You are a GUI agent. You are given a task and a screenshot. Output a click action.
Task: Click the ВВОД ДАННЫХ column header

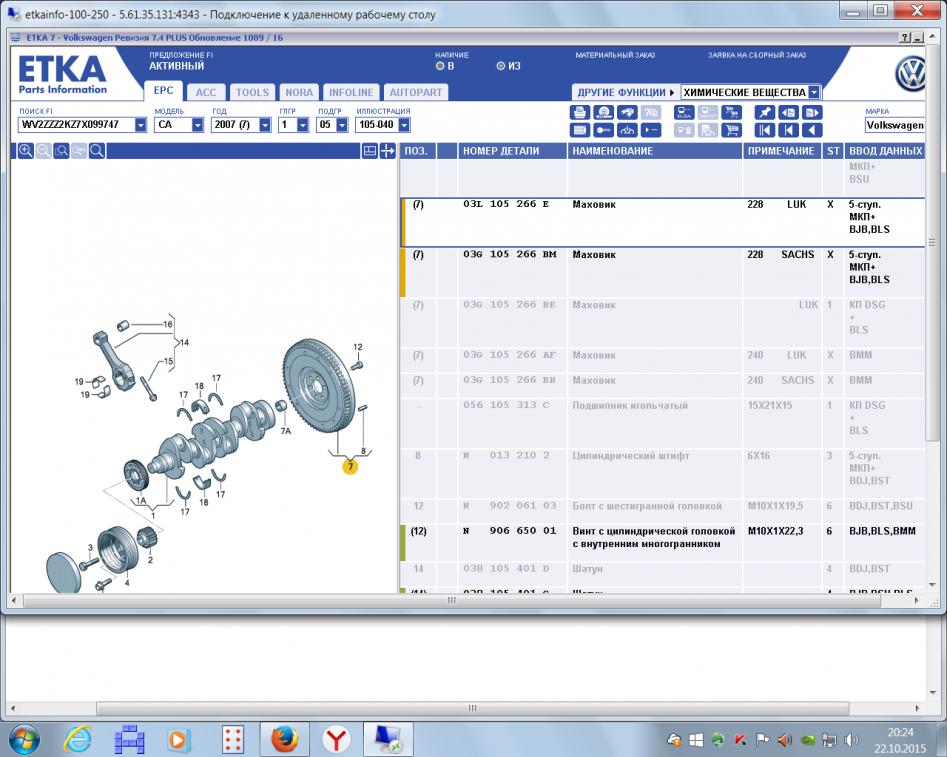click(x=885, y=151)
